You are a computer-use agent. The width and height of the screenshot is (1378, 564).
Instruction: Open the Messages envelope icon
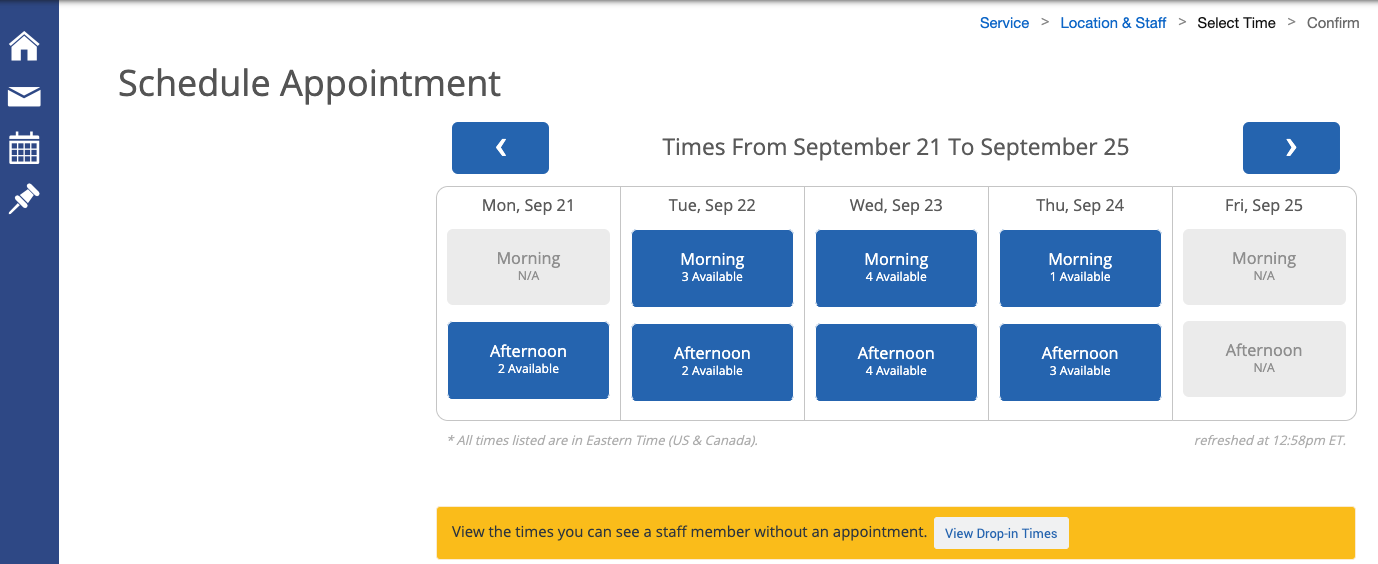pyautogui.click(x=24, y=97)
